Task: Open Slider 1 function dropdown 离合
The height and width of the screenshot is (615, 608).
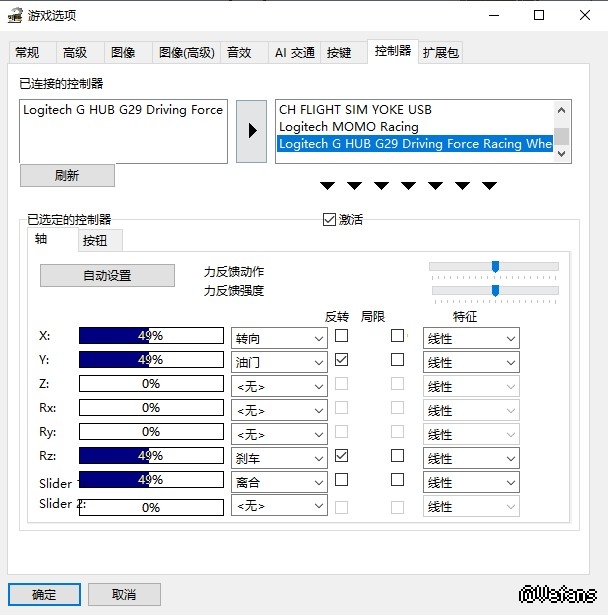Action: (279, 482)
